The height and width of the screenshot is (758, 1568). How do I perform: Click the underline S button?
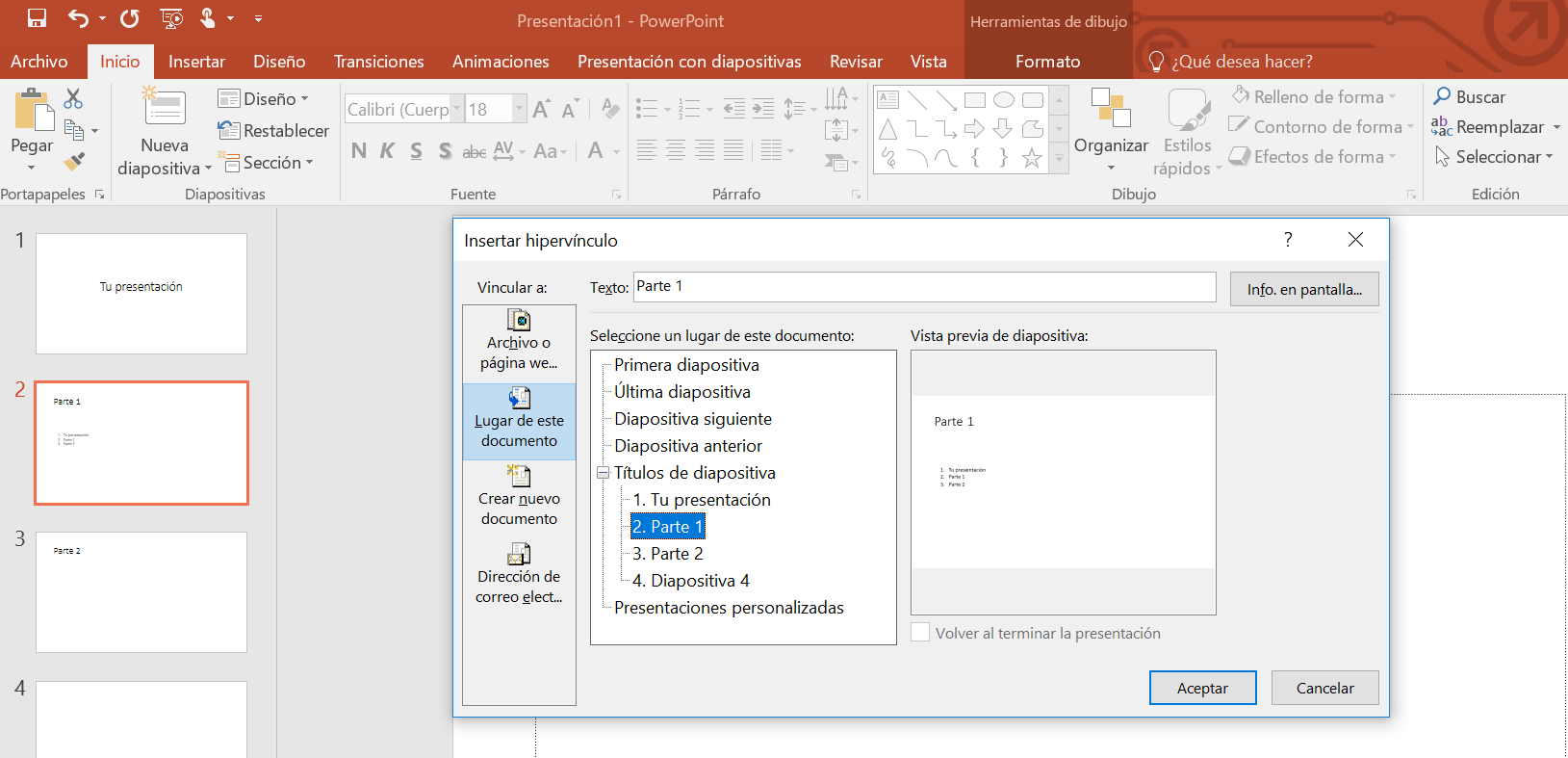[x=416, y=150]
